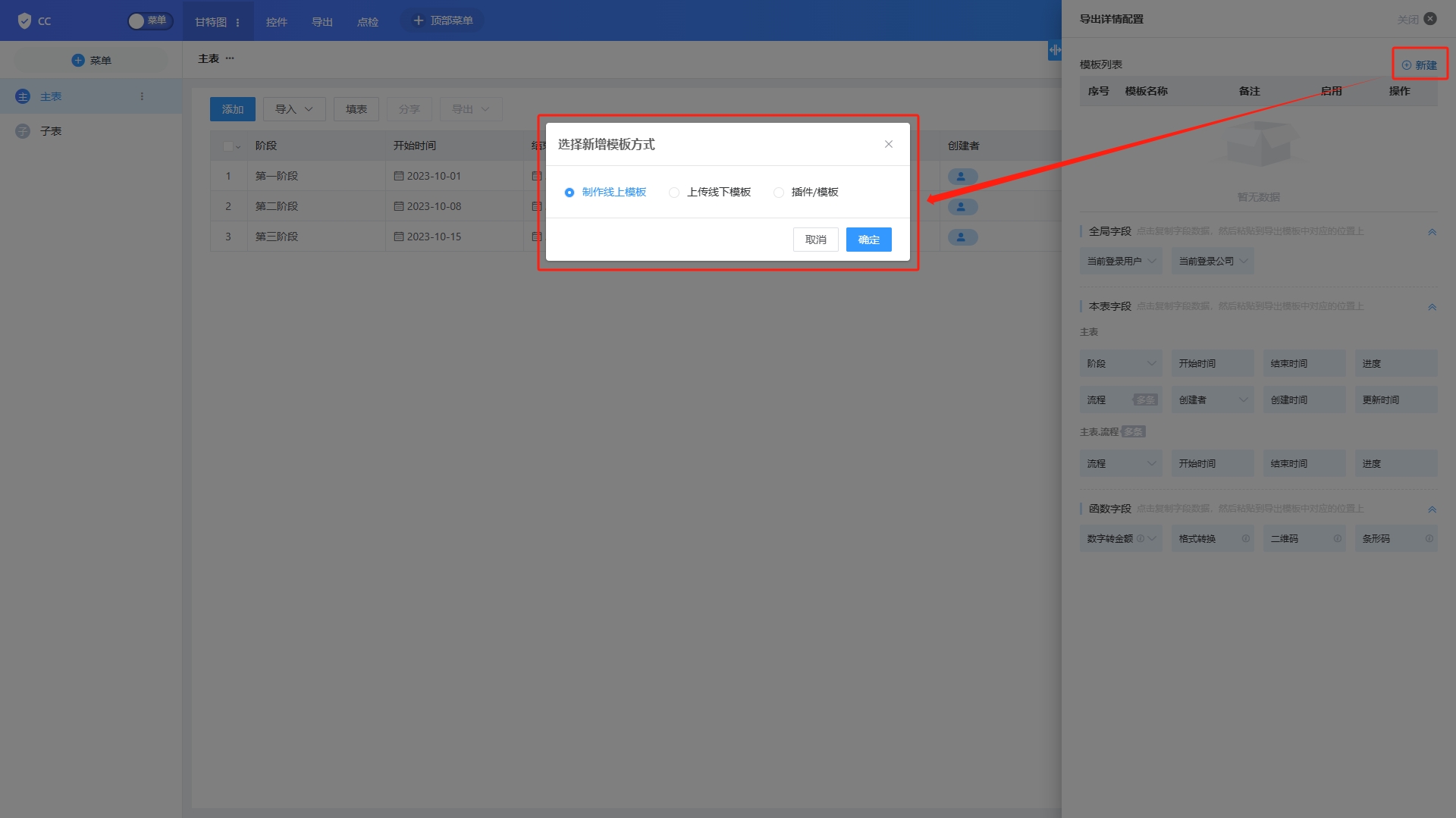Click the 子表 circular icon in sidebar
Image resolution: width=1456 pixels, height=818 pixels.
23,131
